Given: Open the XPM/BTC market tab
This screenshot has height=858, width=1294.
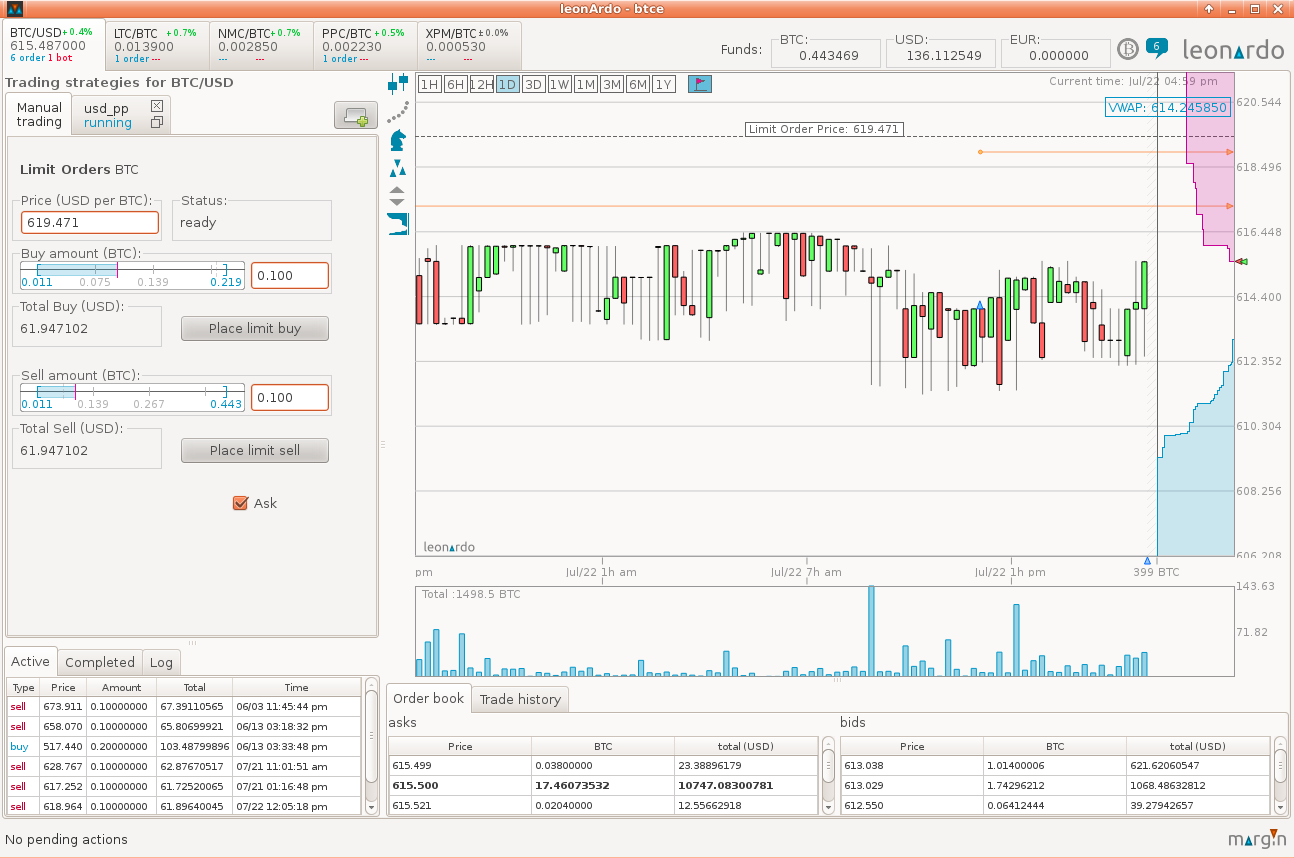Looking at the screenshot, I should click(468, 45).
